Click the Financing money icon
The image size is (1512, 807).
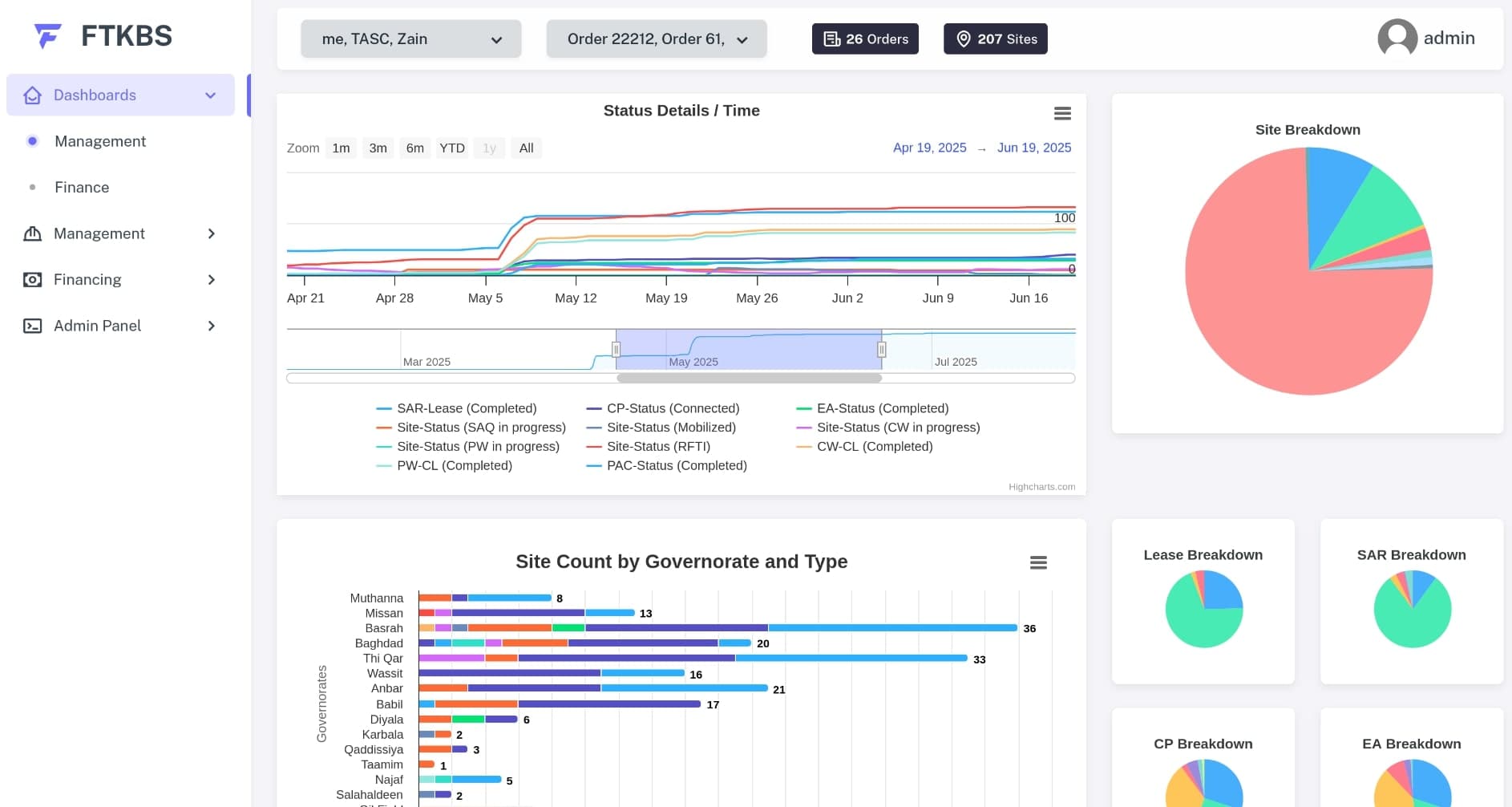coord(32,280)
